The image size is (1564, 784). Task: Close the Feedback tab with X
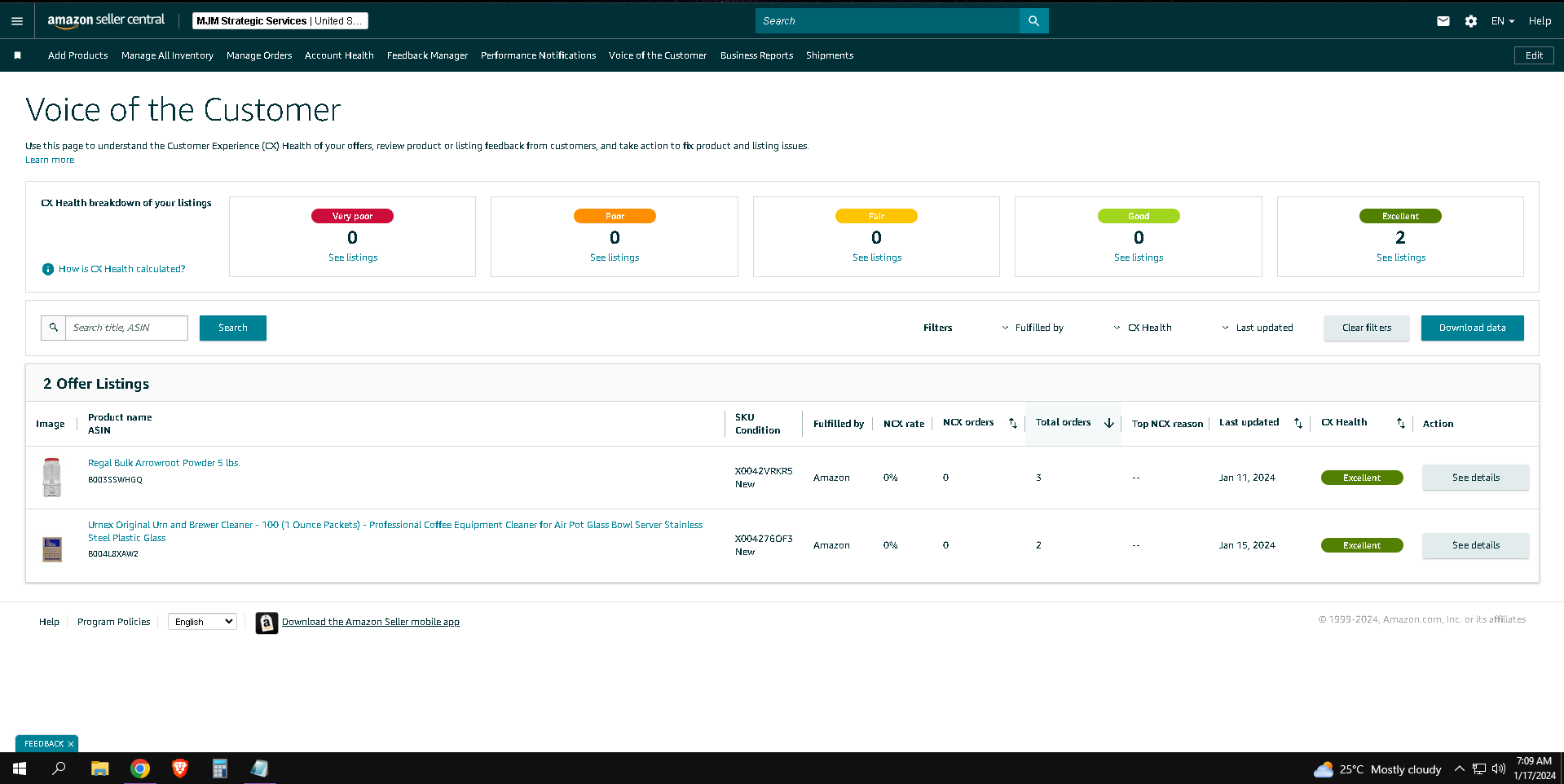(x=71, y=744)
